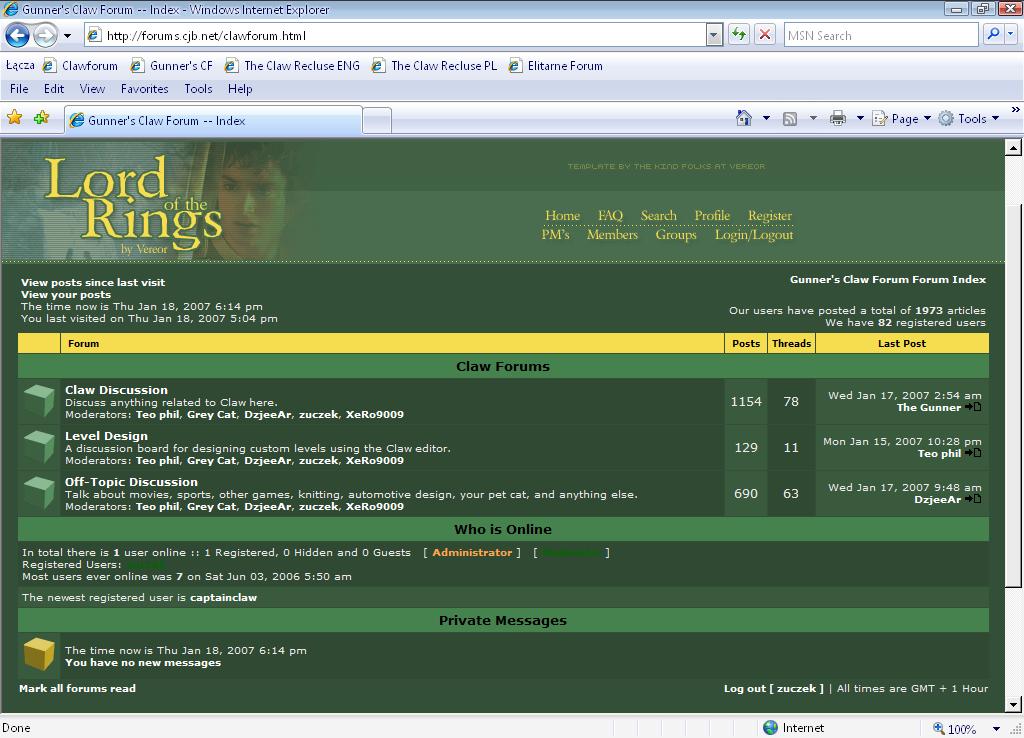Expand the Print options dropdown arrow

860,118
